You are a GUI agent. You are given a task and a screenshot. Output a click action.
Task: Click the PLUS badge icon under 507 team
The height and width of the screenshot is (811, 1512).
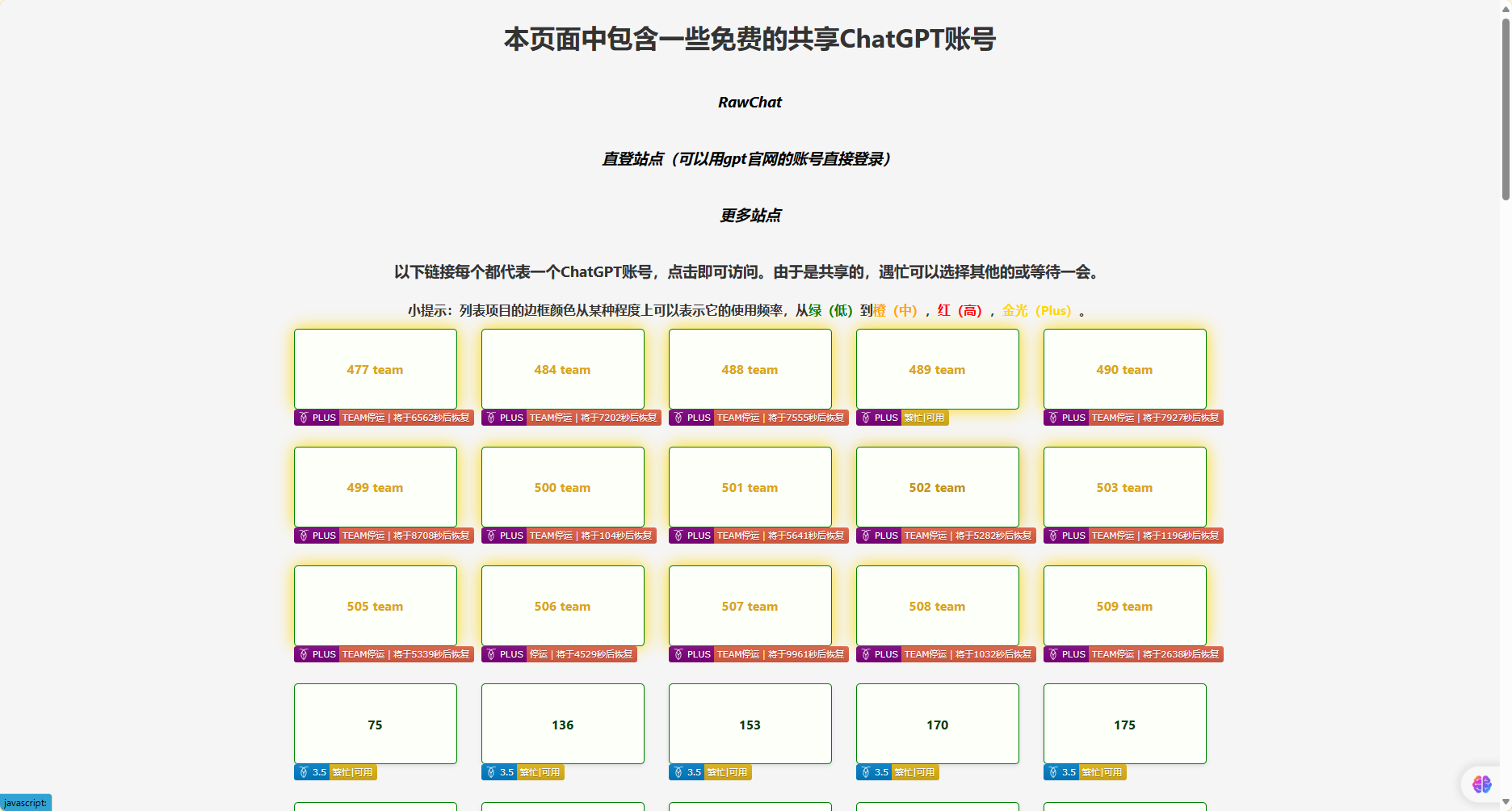678,654
